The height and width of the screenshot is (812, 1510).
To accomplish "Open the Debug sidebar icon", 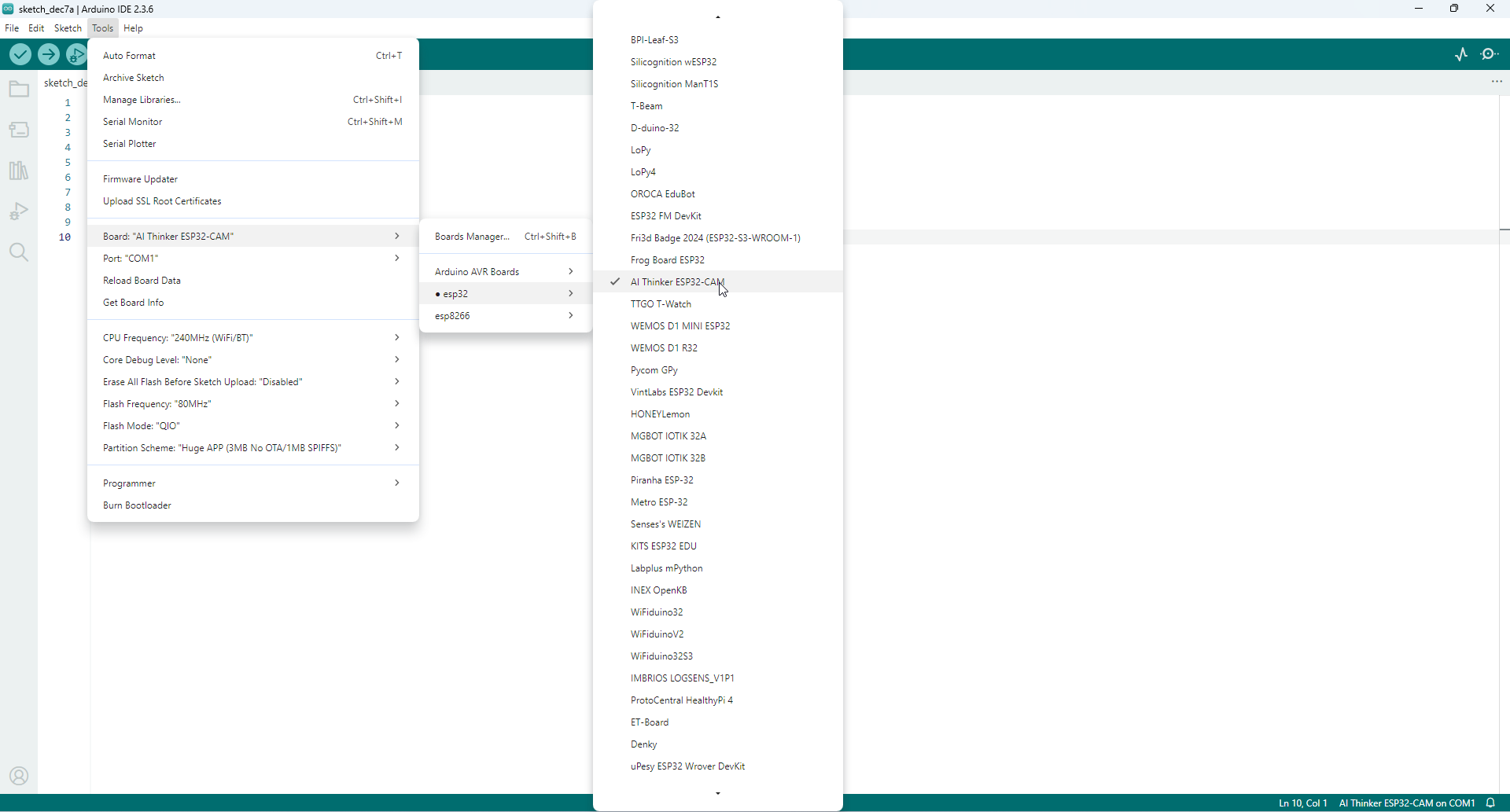I will point(19,211).
